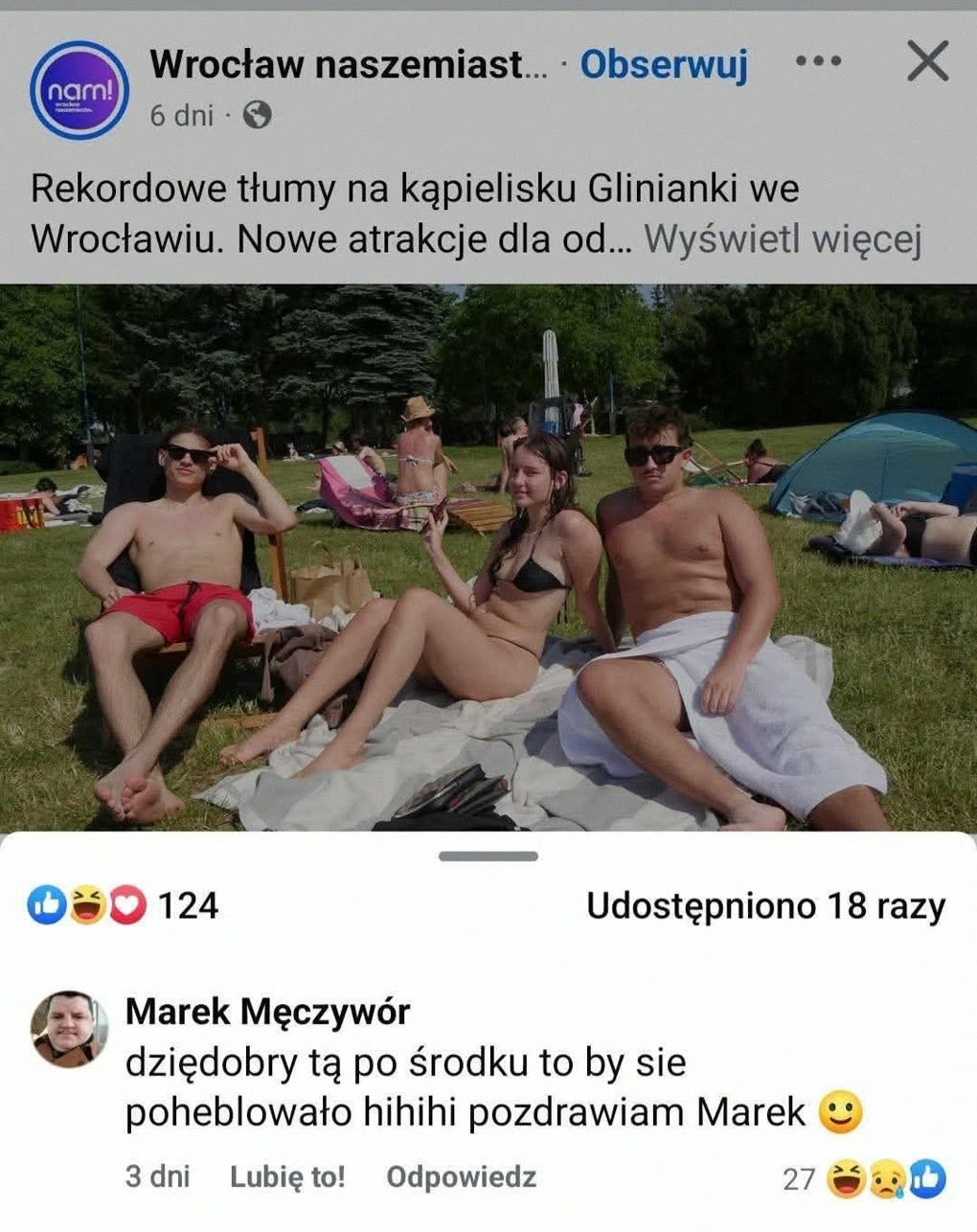Open the Marek Męczywór commenter name
977x1232 pixels.
[x=268, y=1012]
